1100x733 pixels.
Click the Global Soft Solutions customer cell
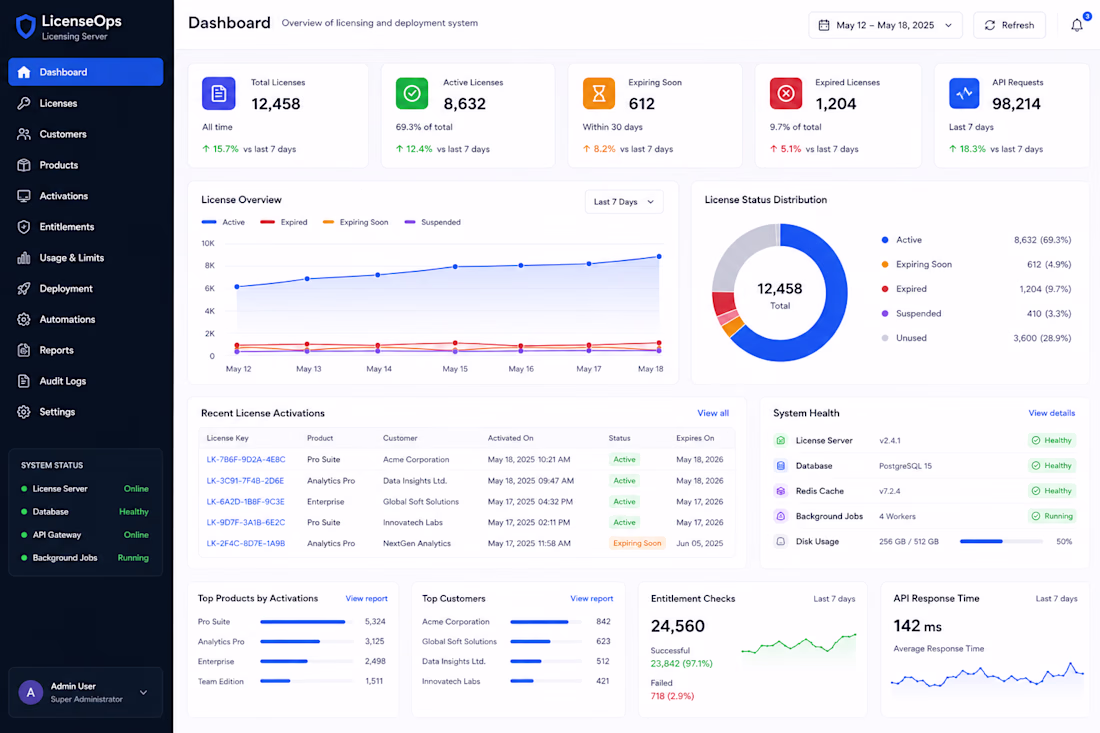pyautogui.click(x=421, y=502)
